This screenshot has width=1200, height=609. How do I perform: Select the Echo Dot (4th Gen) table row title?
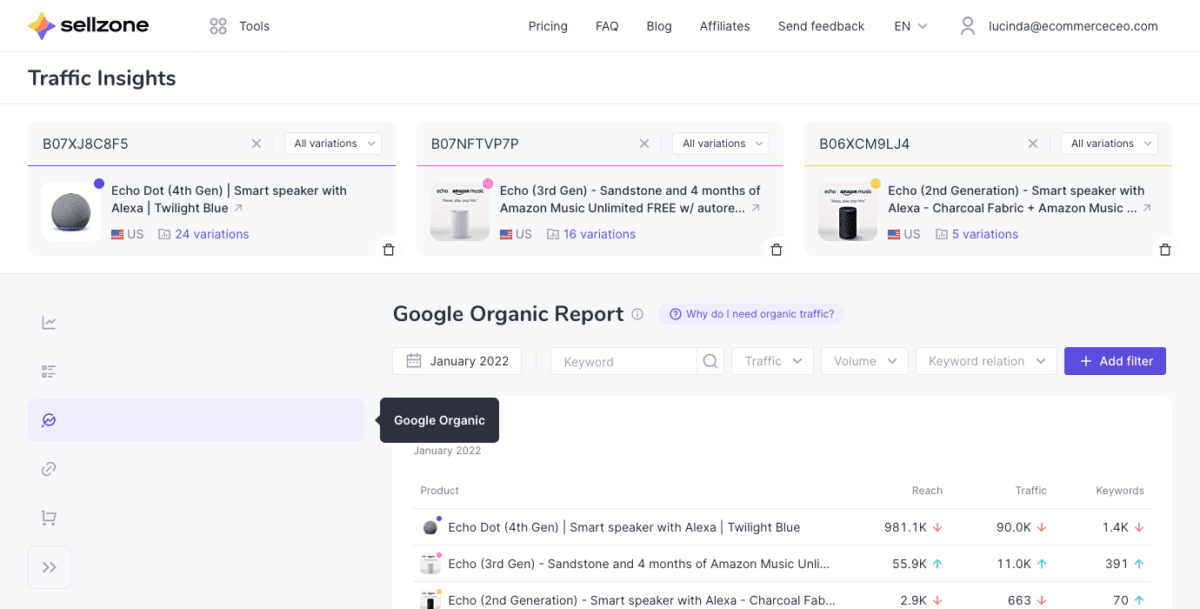pyautogui.click(x=624, y=527)
